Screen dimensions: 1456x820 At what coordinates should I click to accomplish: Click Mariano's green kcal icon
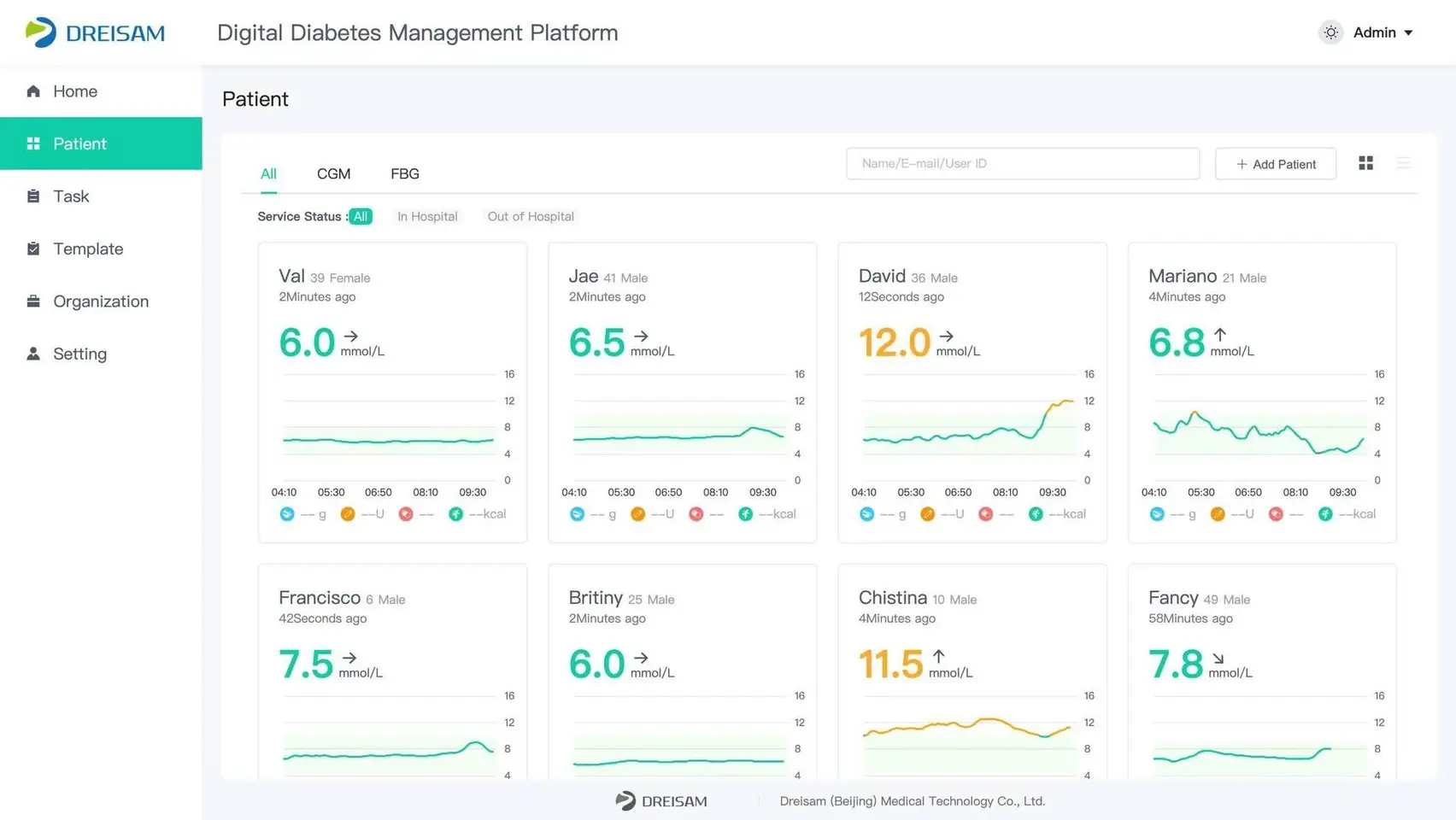click(x=1325, y=514)
